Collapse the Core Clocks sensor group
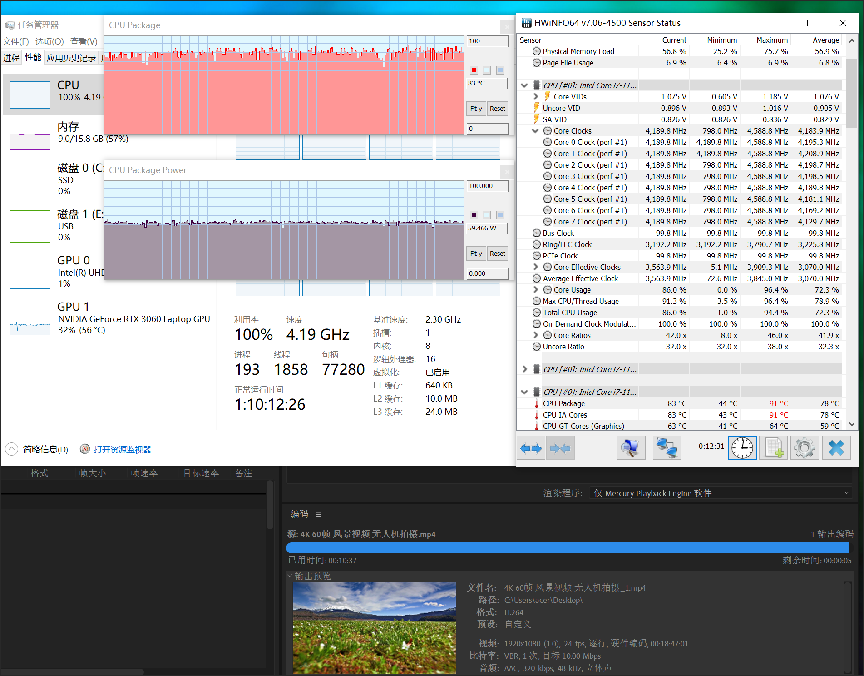 536,130
